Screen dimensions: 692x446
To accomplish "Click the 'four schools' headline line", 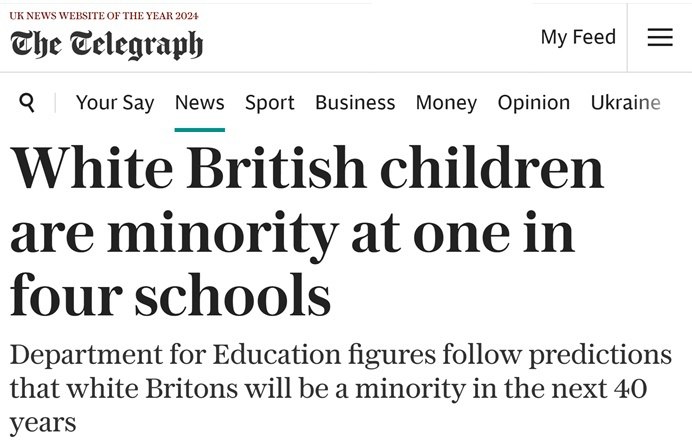I will (x=170, y=295).
